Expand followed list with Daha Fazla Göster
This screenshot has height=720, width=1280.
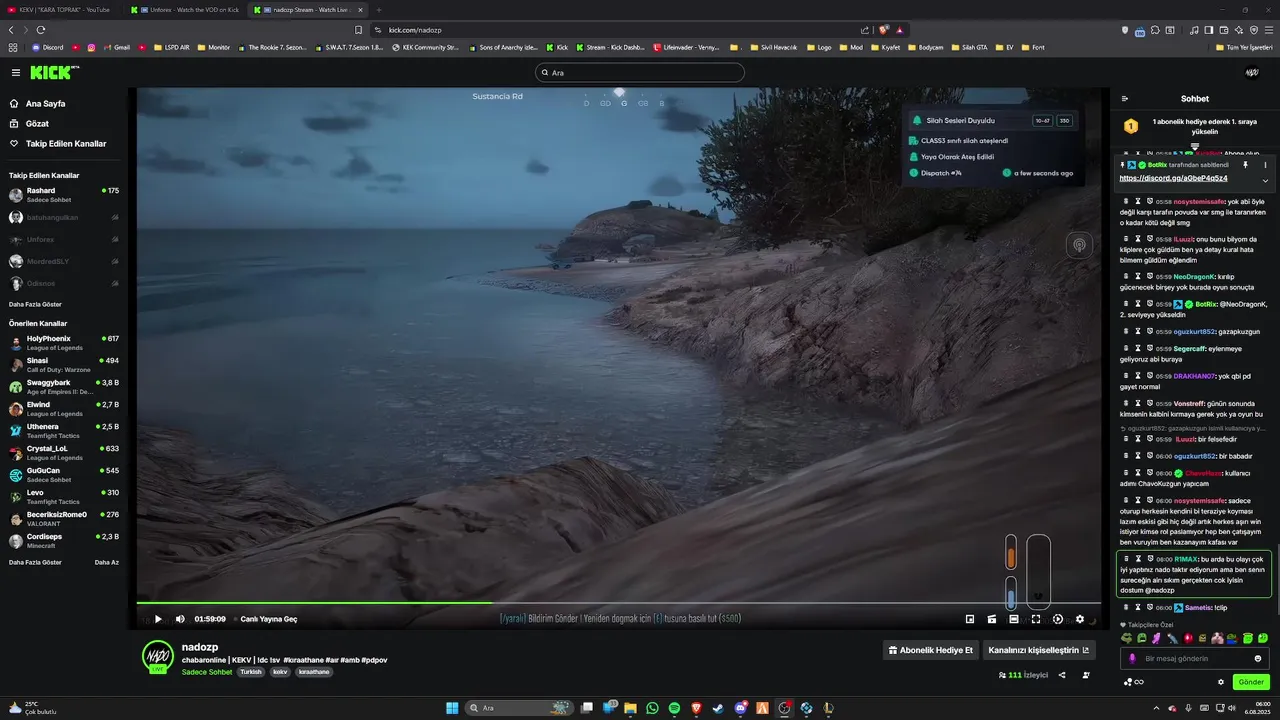point(35,304)
